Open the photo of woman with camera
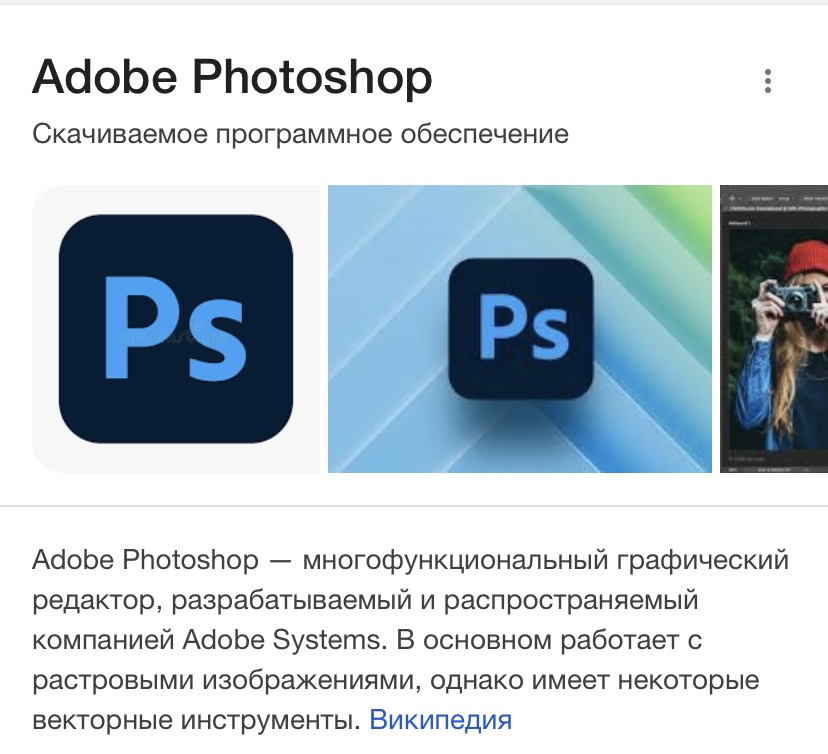Screen dimensions: 828x754 (774, 329)
